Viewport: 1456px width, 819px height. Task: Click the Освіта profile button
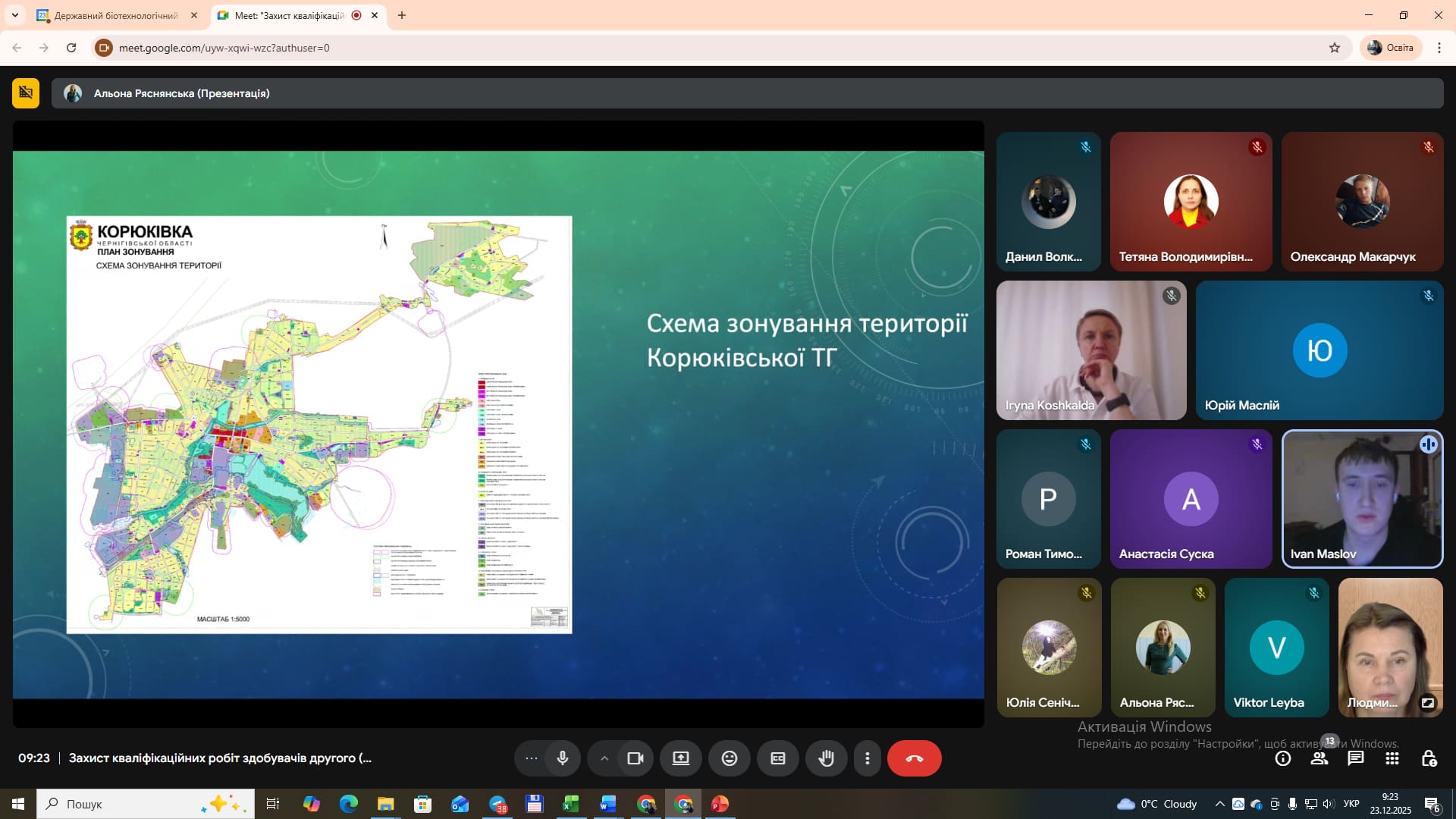(1391, 48)
